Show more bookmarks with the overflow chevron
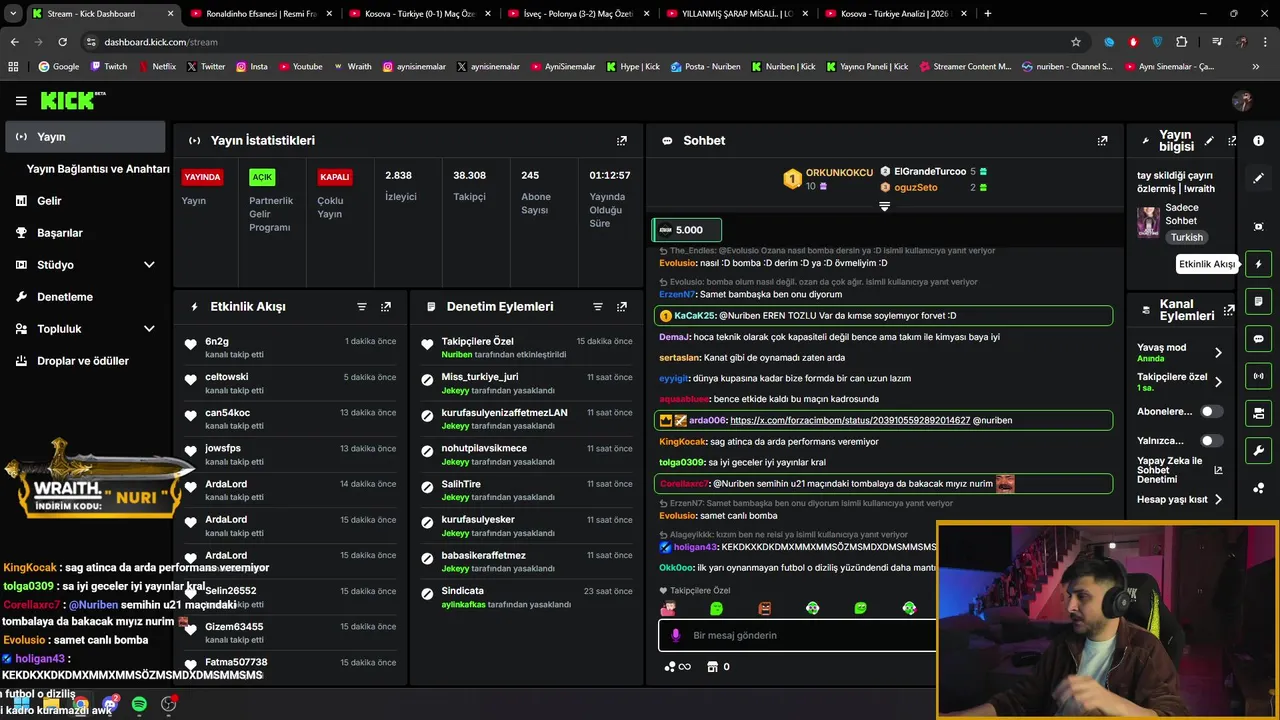 pos(1255,67)
